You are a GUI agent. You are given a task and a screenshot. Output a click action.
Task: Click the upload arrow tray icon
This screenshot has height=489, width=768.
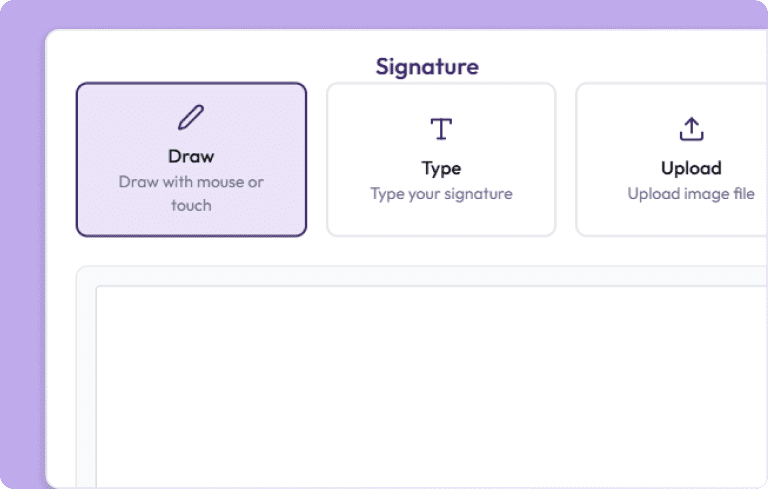[691, 129]
